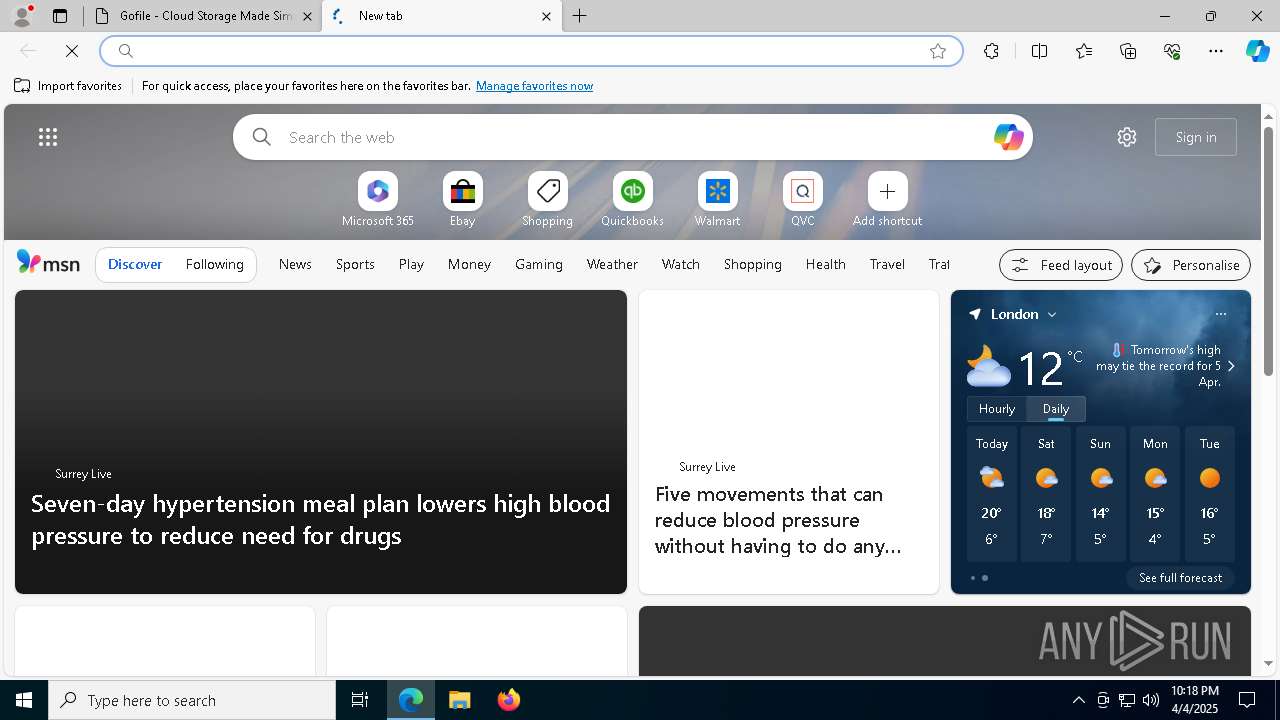Switch weather view to Hourly

click(997, 409)
